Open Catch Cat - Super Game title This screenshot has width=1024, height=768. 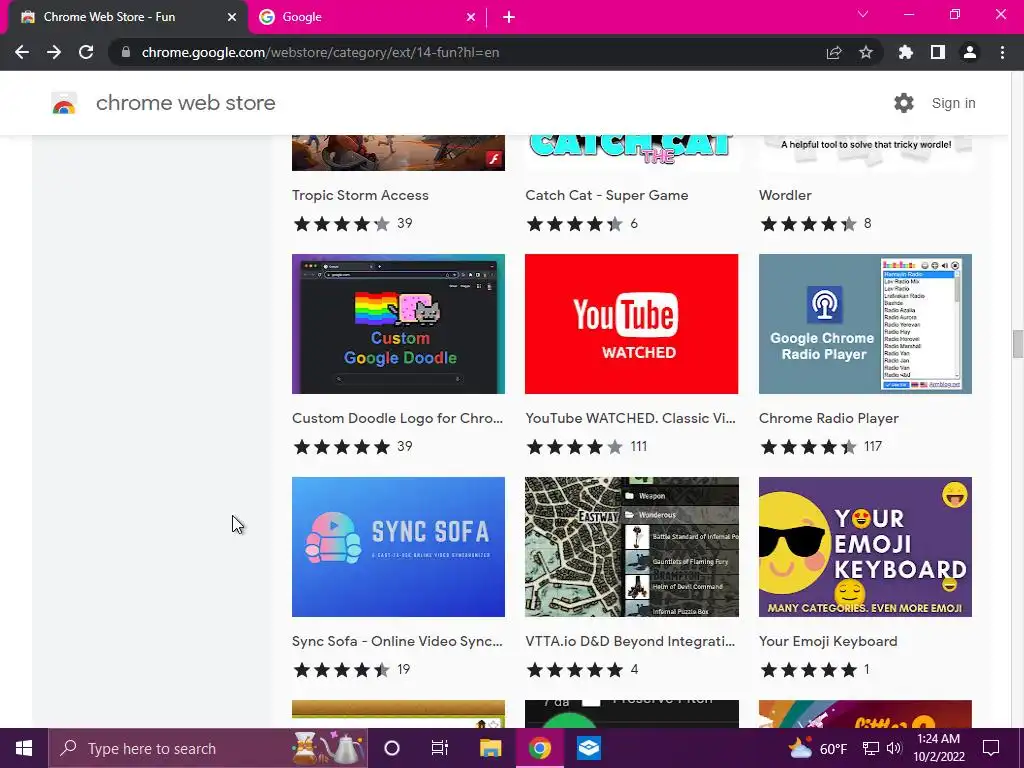pyautogui.click(x=607, y=195)
